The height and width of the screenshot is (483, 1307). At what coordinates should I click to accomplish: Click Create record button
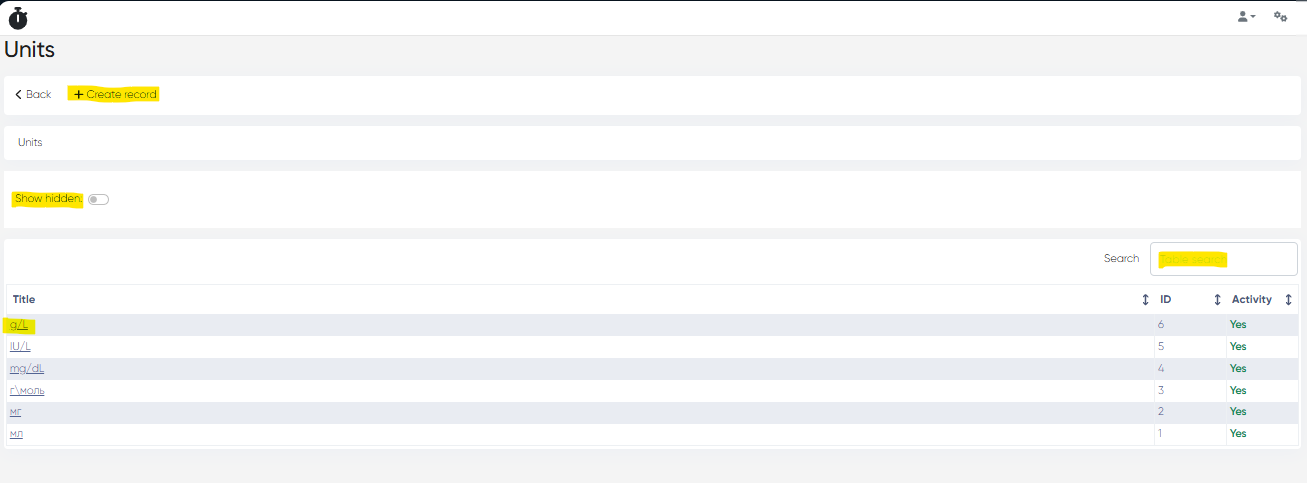(x=115, y=94)
